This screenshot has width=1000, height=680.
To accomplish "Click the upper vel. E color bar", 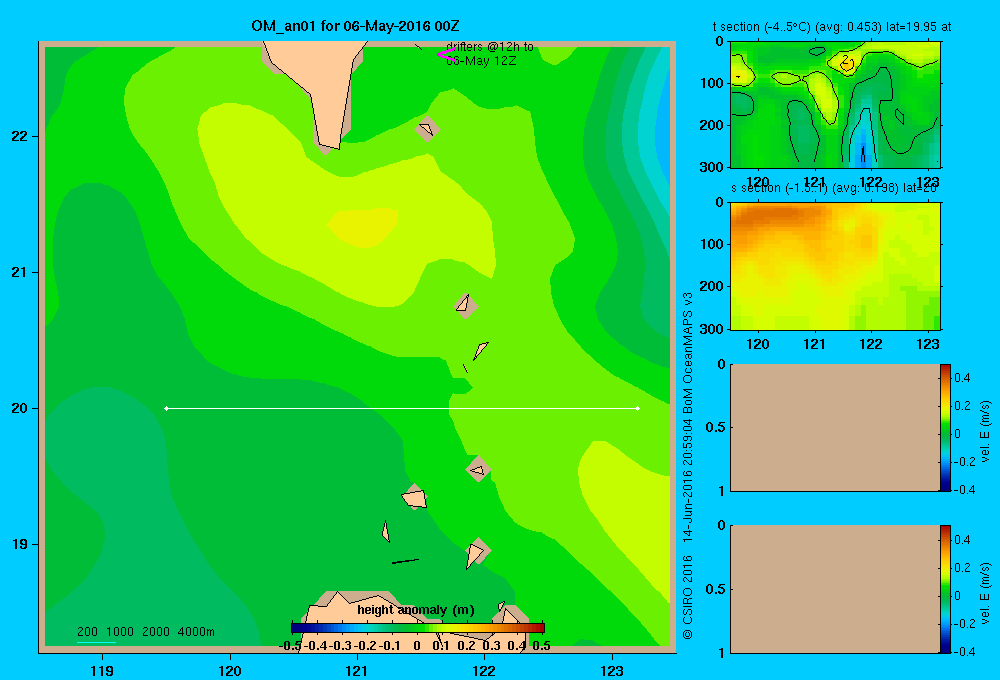I will (945, 427).
